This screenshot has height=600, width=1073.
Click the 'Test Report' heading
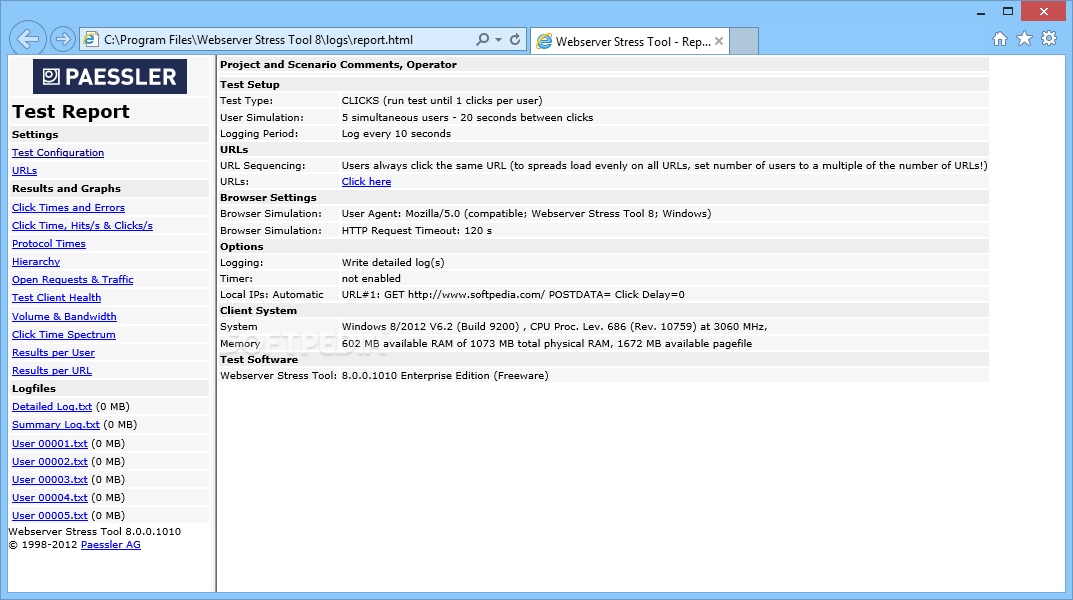pos(70,112)
